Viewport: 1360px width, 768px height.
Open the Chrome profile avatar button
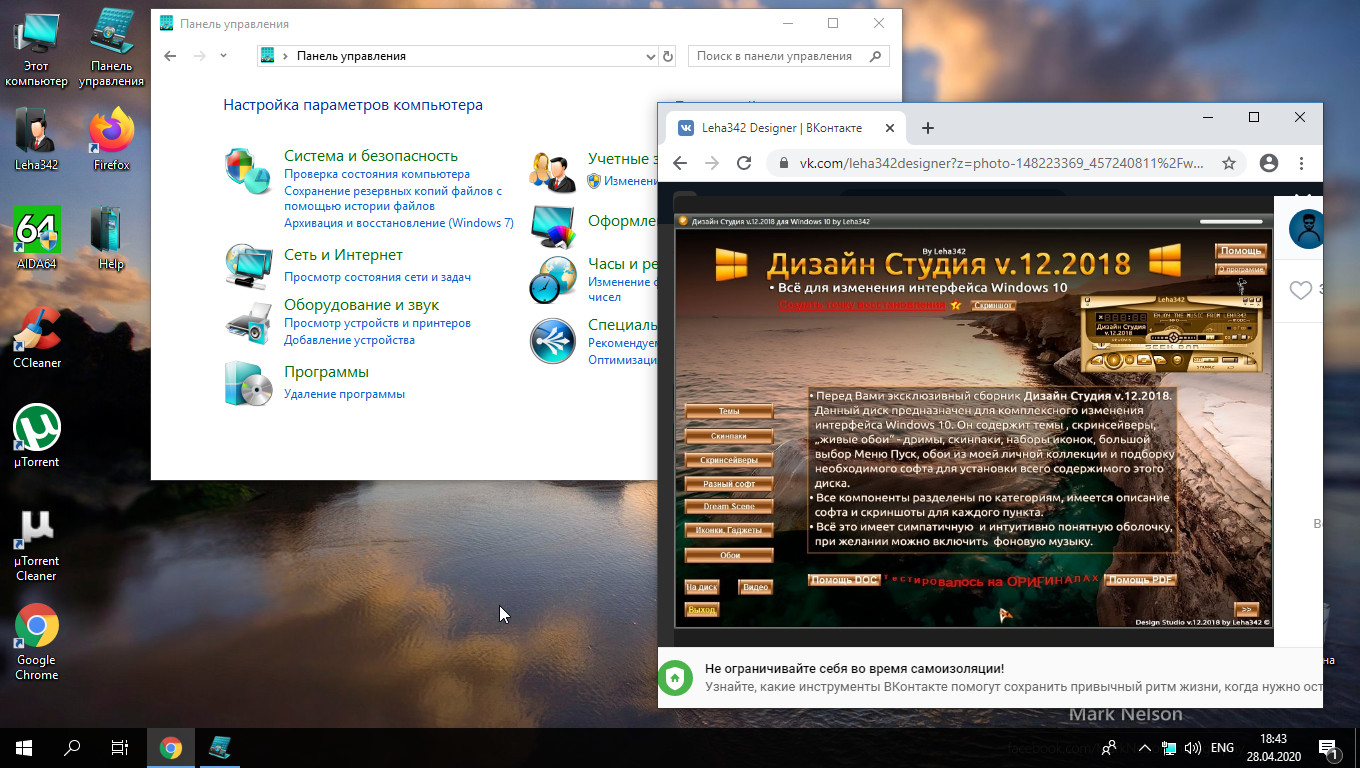coord(1269,163)
